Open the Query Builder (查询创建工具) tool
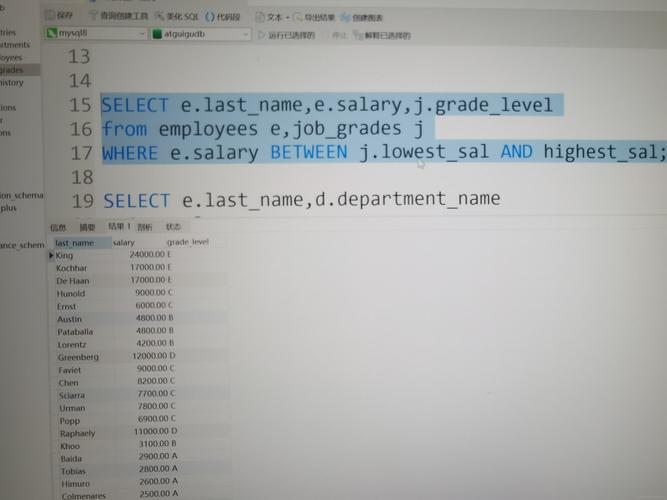This screenshot has width=667, height=500. 118,16
